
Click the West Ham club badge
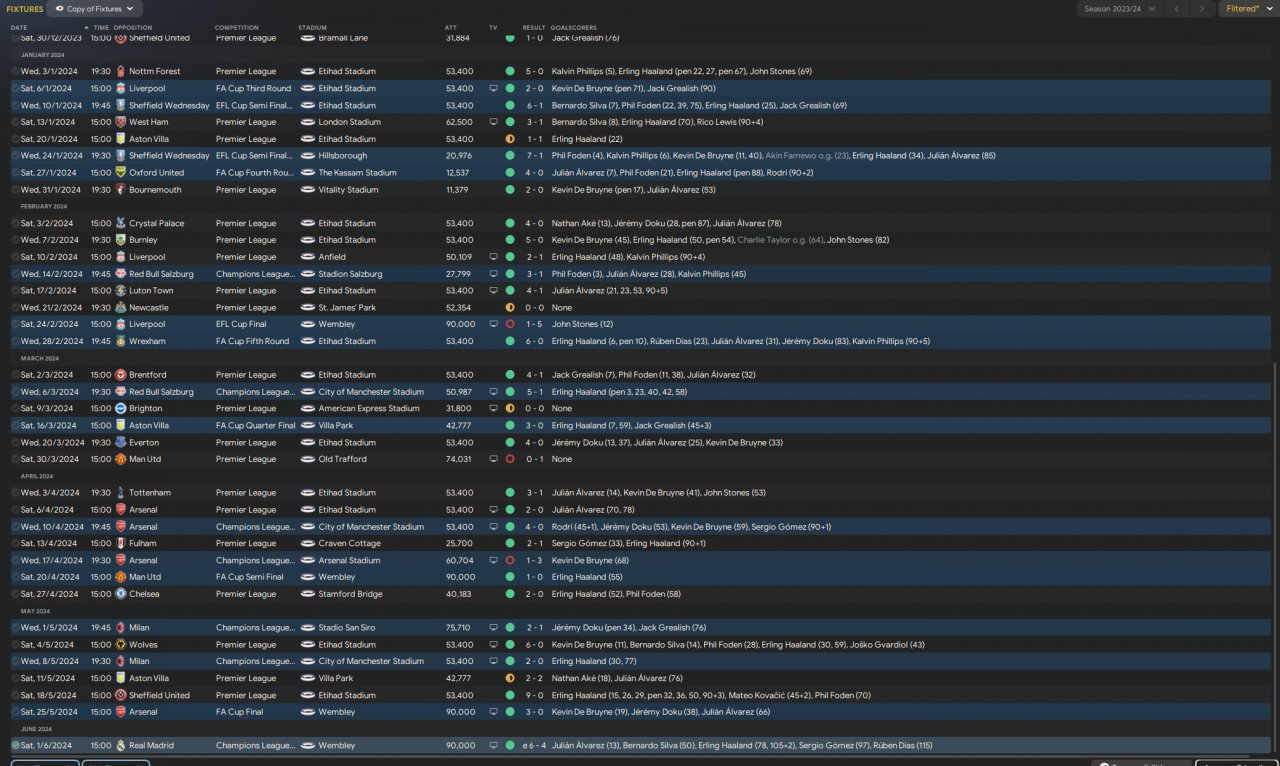point(121,122)
